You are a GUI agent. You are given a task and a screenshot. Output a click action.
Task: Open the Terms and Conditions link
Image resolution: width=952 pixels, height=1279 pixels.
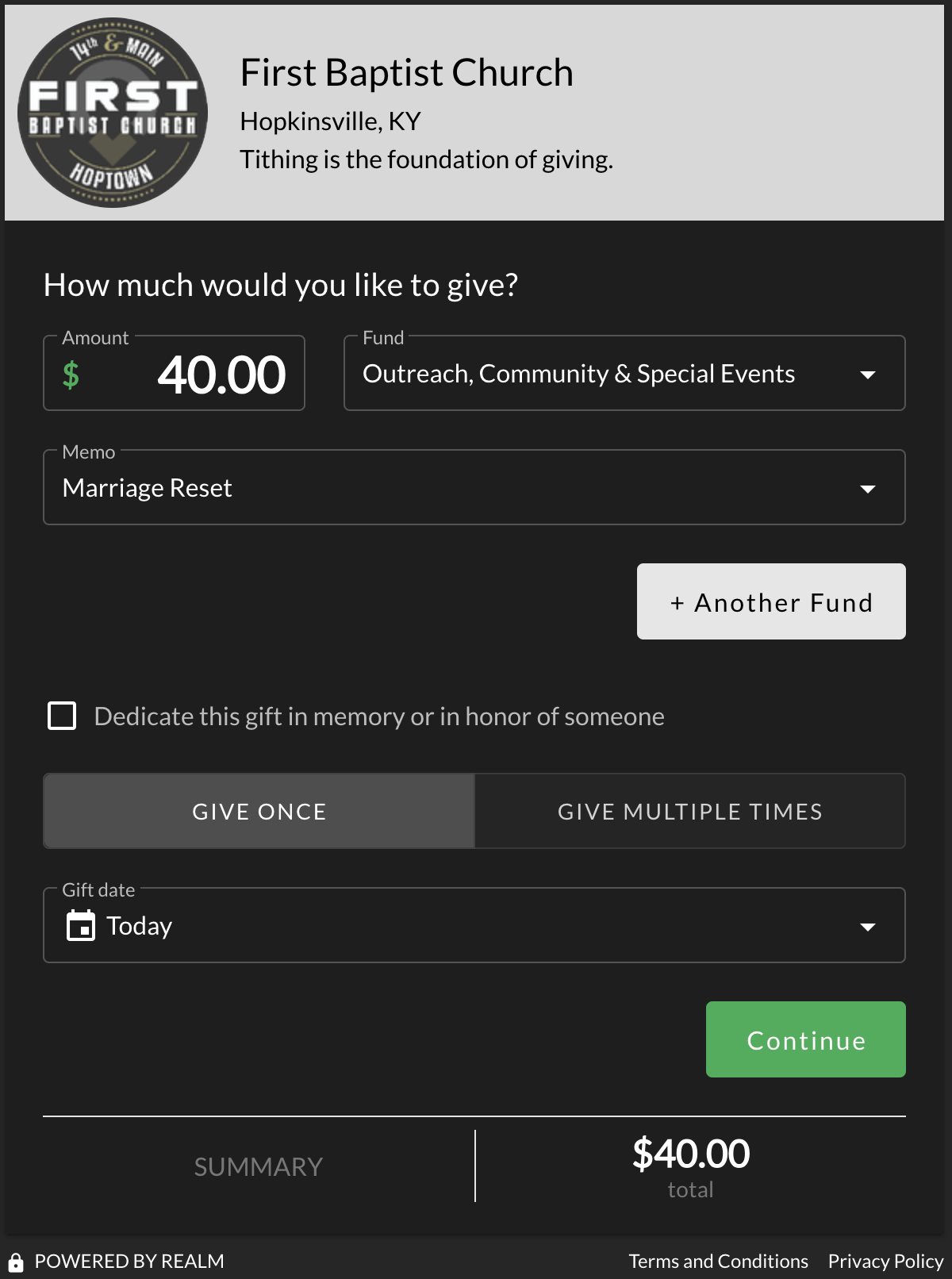tap(718, 1262)
